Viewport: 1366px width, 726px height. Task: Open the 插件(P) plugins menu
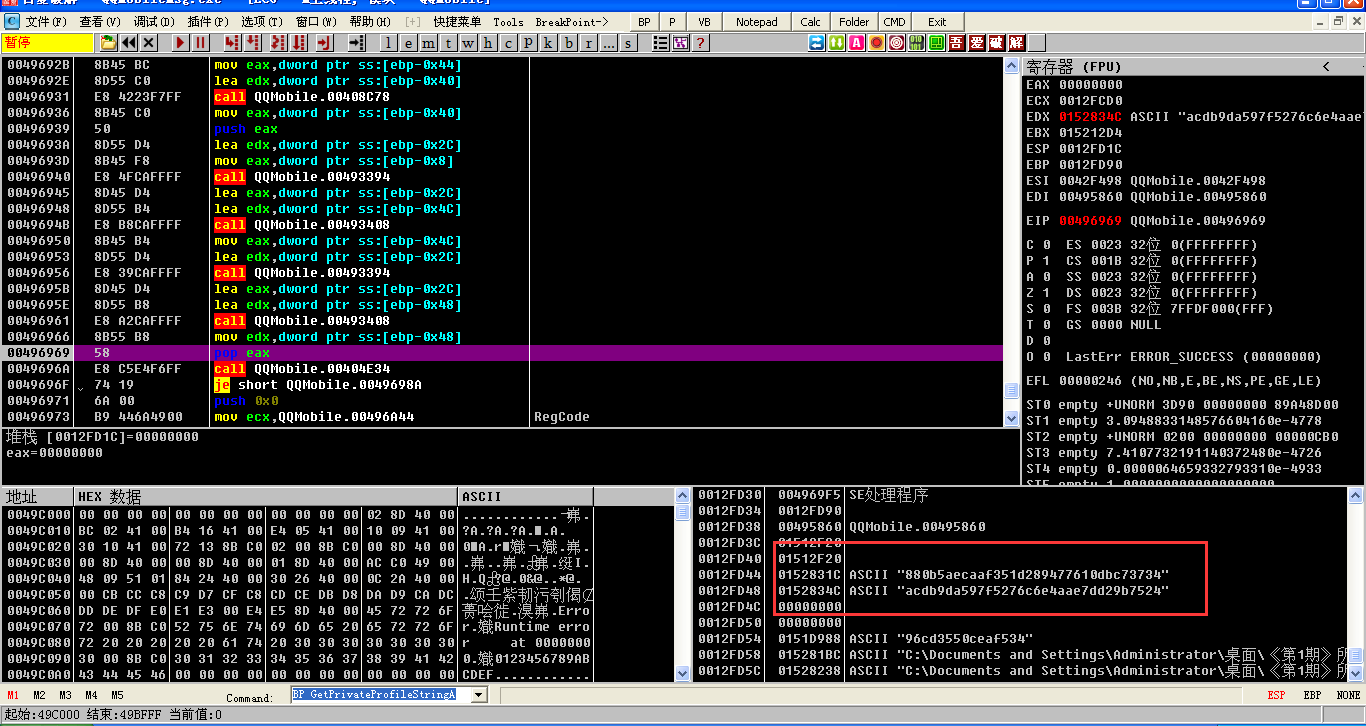click(x=207, y=21)
